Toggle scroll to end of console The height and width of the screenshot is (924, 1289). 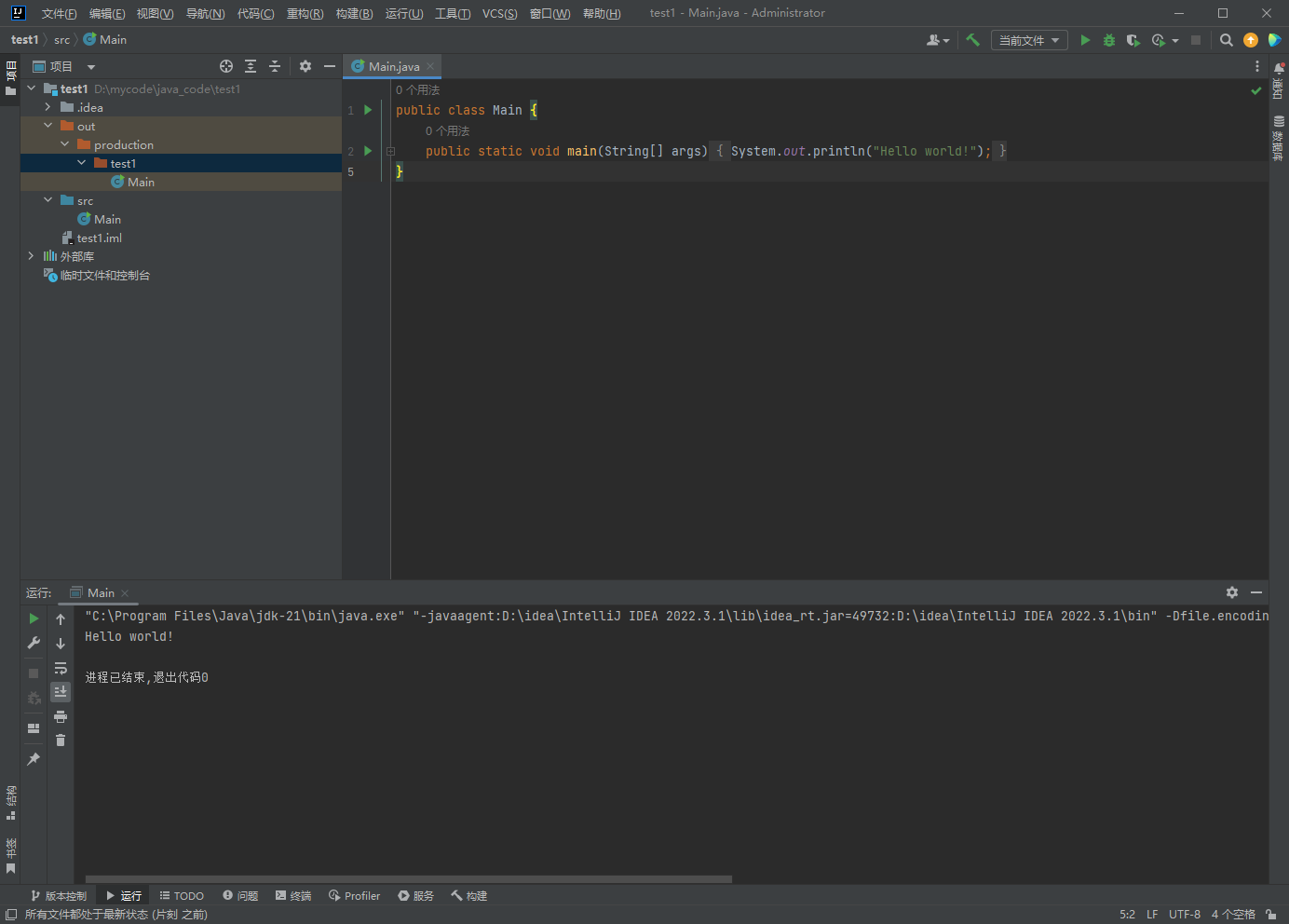61,692
